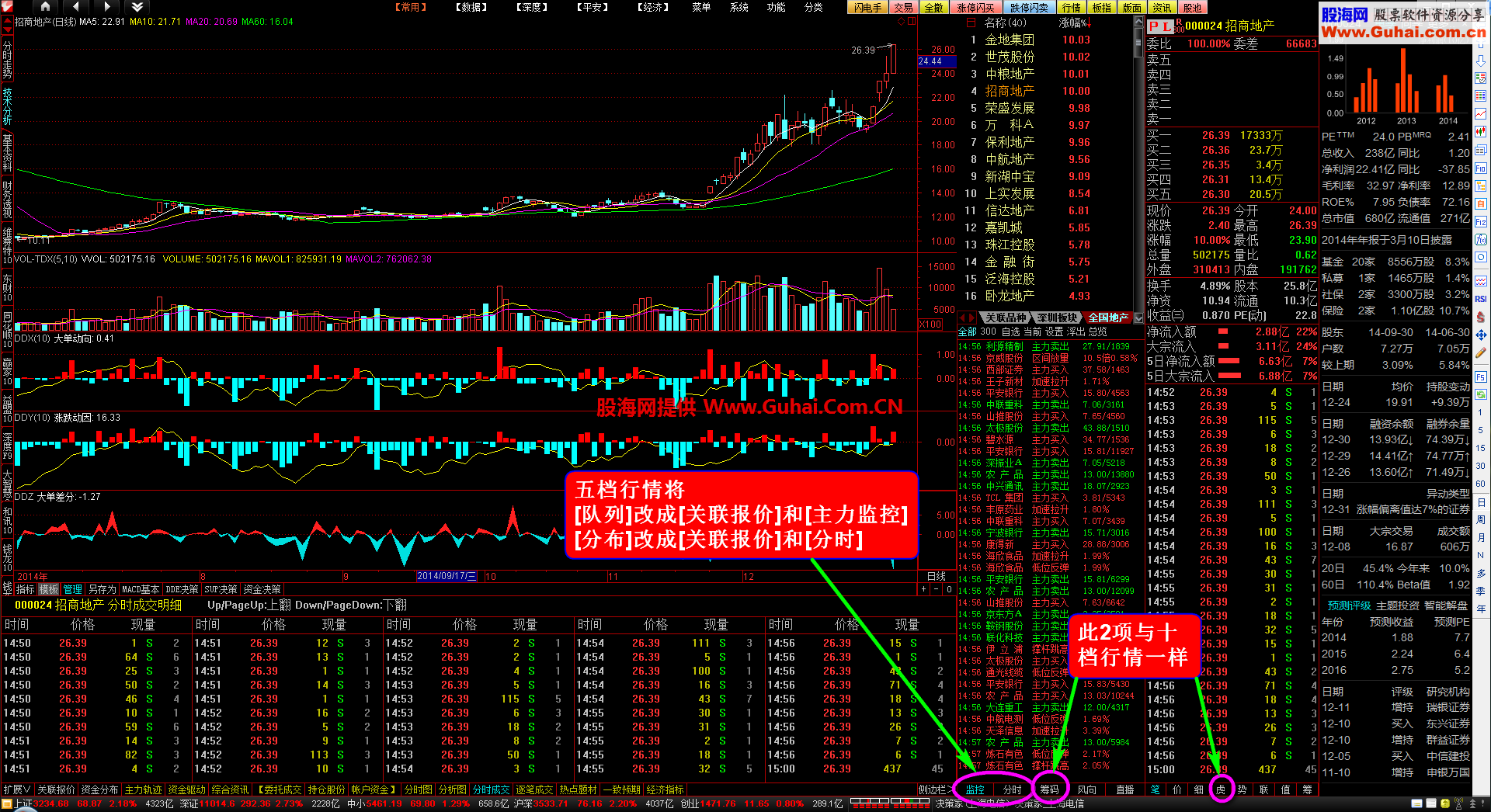Click the 另存为 save-as button
Viewport: 1491px width, 812px height.
click(x=102, y=589)
